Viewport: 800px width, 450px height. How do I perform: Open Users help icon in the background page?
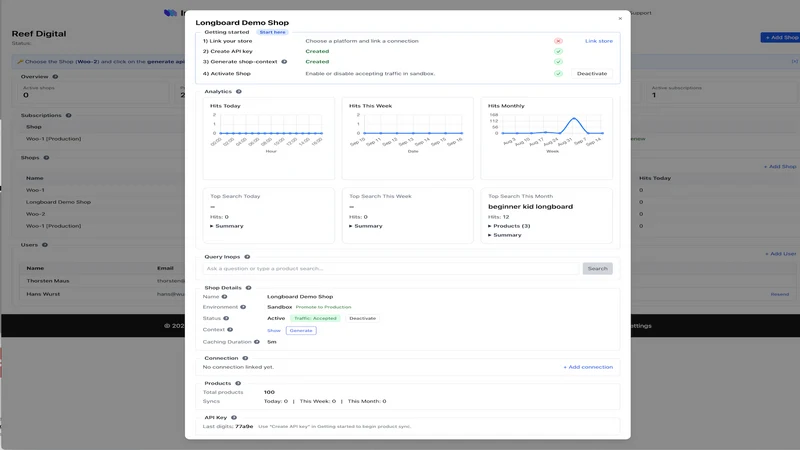tap(45, 245)
